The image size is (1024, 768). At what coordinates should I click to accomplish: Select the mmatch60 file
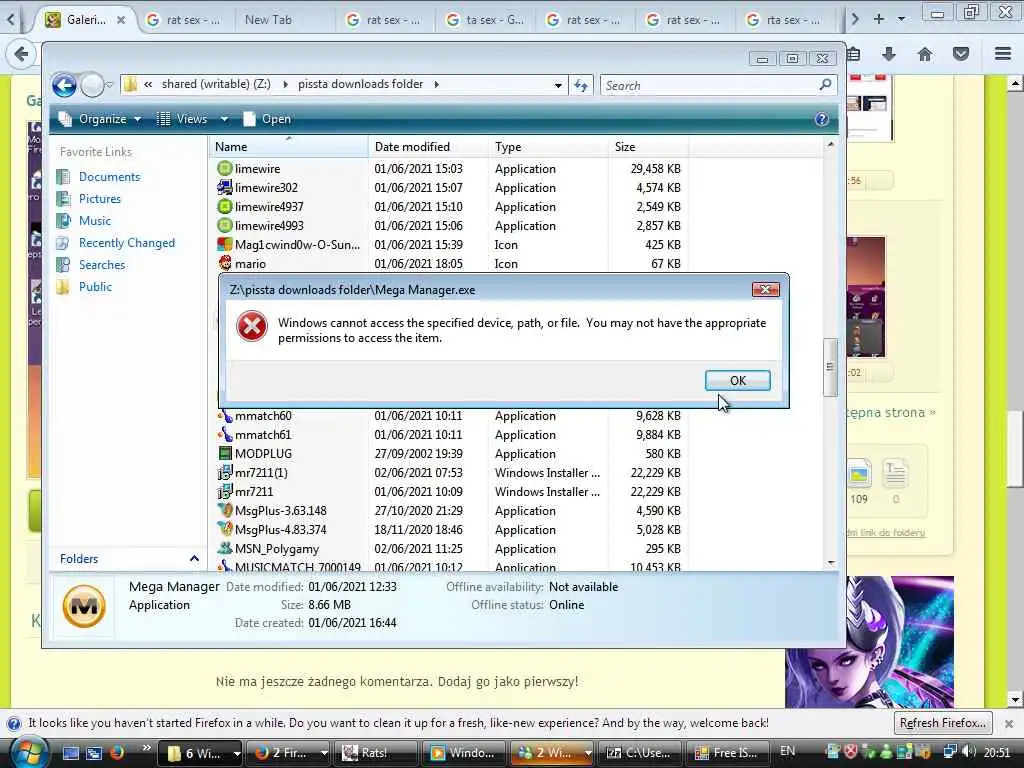tap(263, 416)
